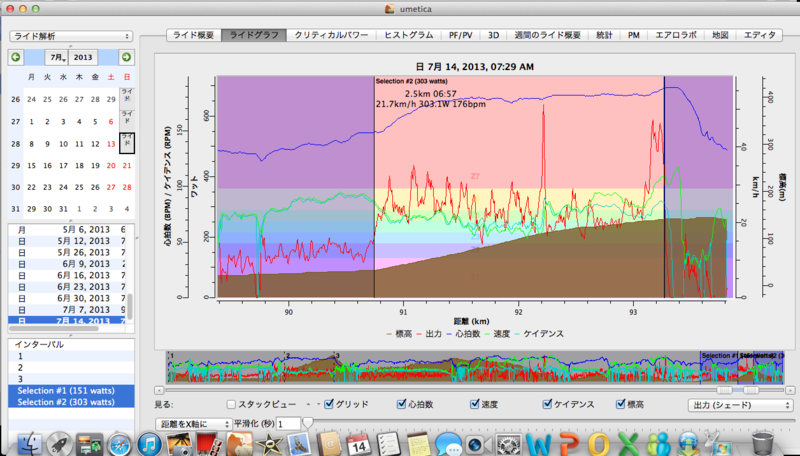The width and height of the screenshot is (800, 456).
Task: Toggle スタックビュー checkbox
Action: point(231,404)
